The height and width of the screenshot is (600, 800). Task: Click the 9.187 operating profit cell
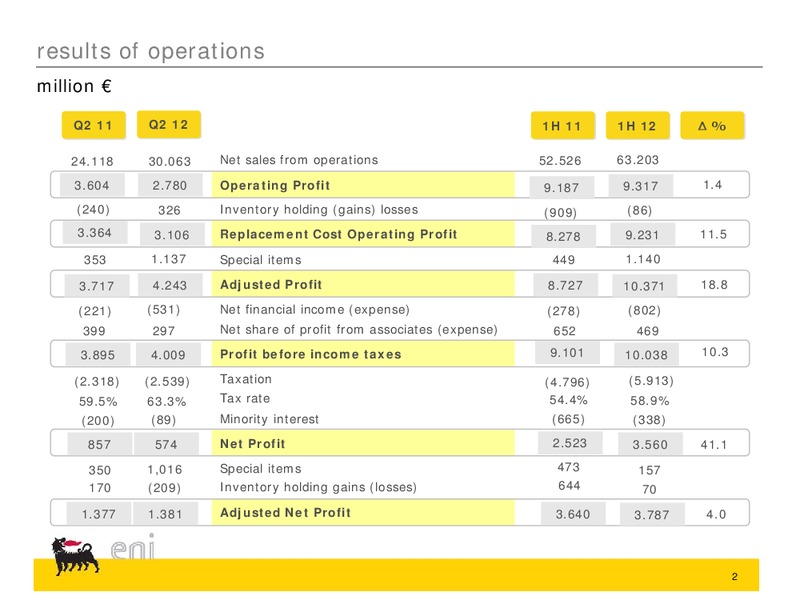tap(561, 188)
